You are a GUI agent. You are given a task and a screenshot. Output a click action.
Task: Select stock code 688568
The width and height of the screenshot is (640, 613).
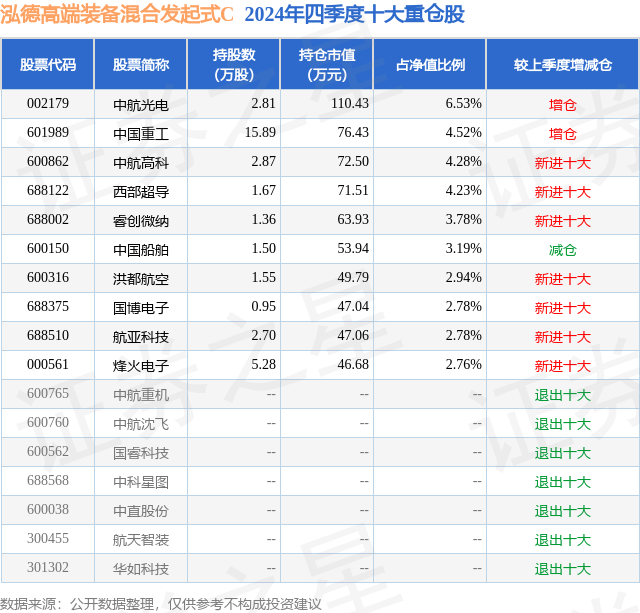pos(48,480)
